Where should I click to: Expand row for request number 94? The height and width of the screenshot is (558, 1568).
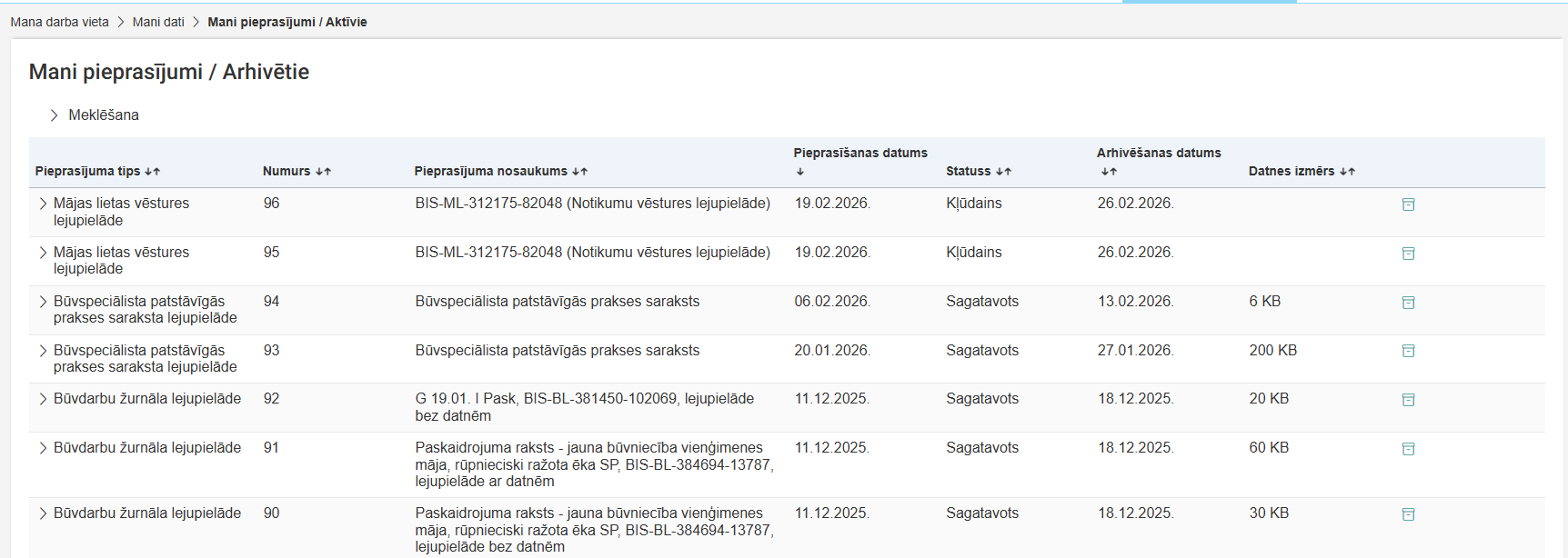pyautogui.click(x=43, y=302)
